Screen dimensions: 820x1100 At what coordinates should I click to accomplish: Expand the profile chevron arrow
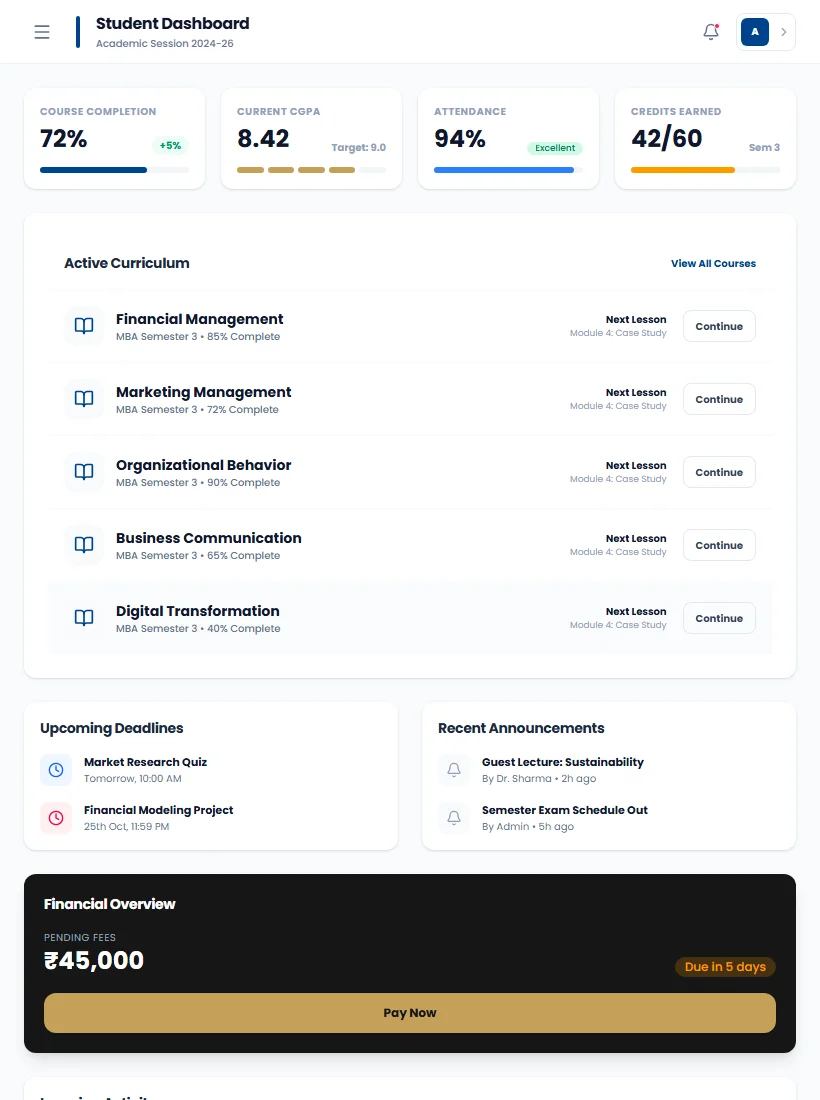pos(784,32)
